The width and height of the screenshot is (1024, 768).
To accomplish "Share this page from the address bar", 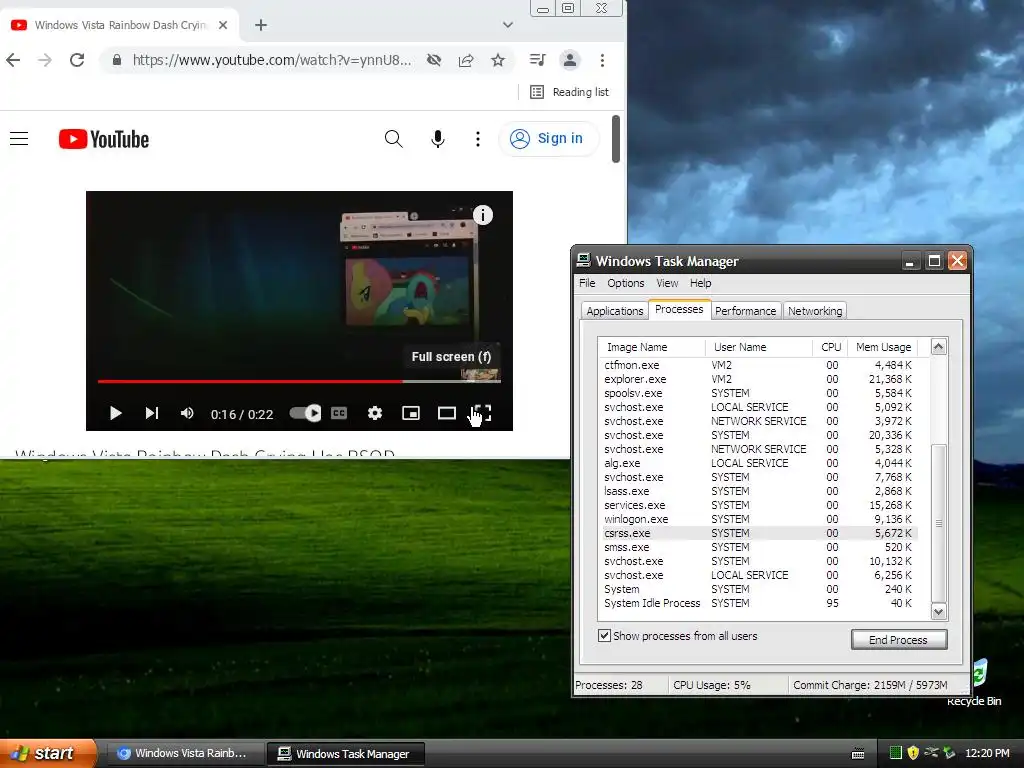I will click(466, 60).
